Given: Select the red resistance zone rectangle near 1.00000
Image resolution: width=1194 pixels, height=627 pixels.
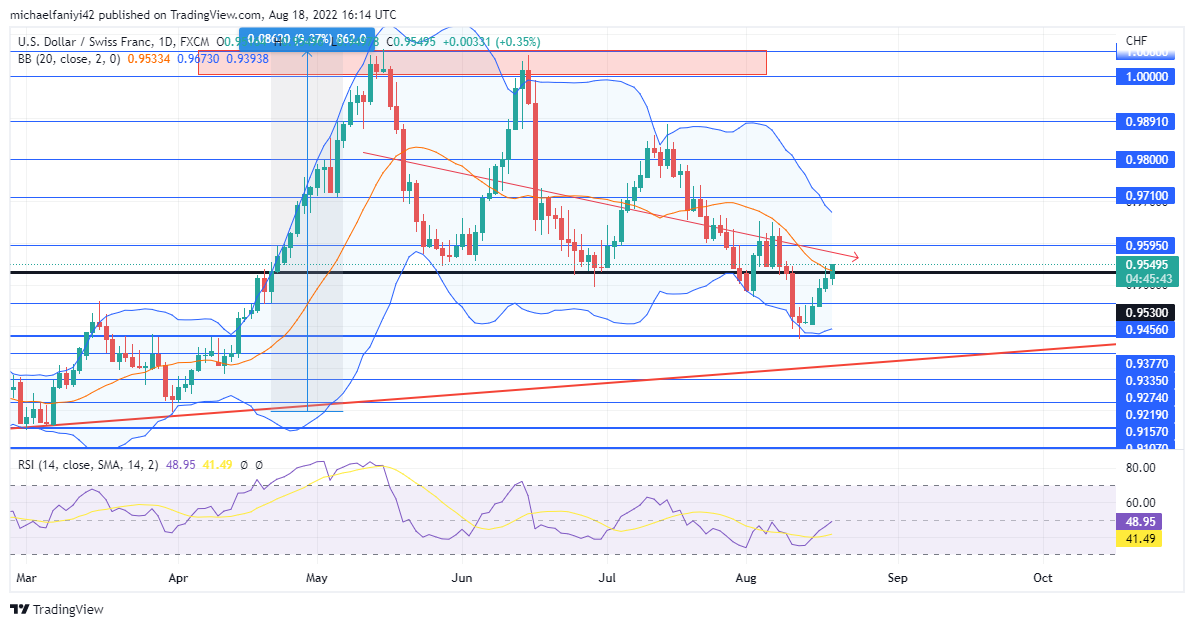Looking at the screenshot, I should [482, 62].
